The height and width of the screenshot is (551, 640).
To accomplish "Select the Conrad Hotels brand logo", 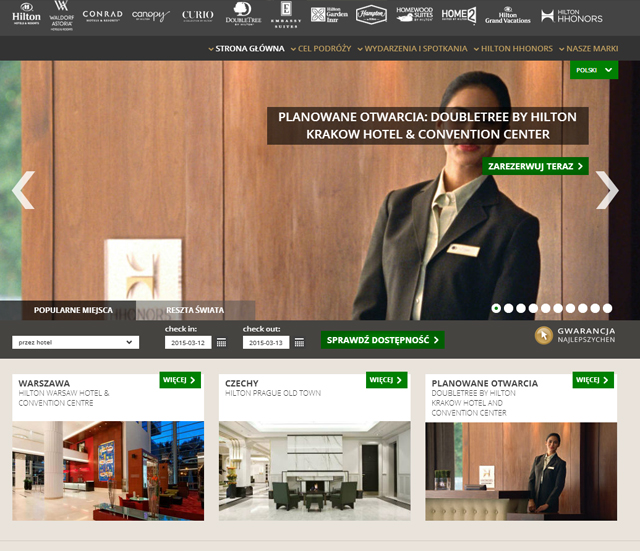I will click(102, 16).
